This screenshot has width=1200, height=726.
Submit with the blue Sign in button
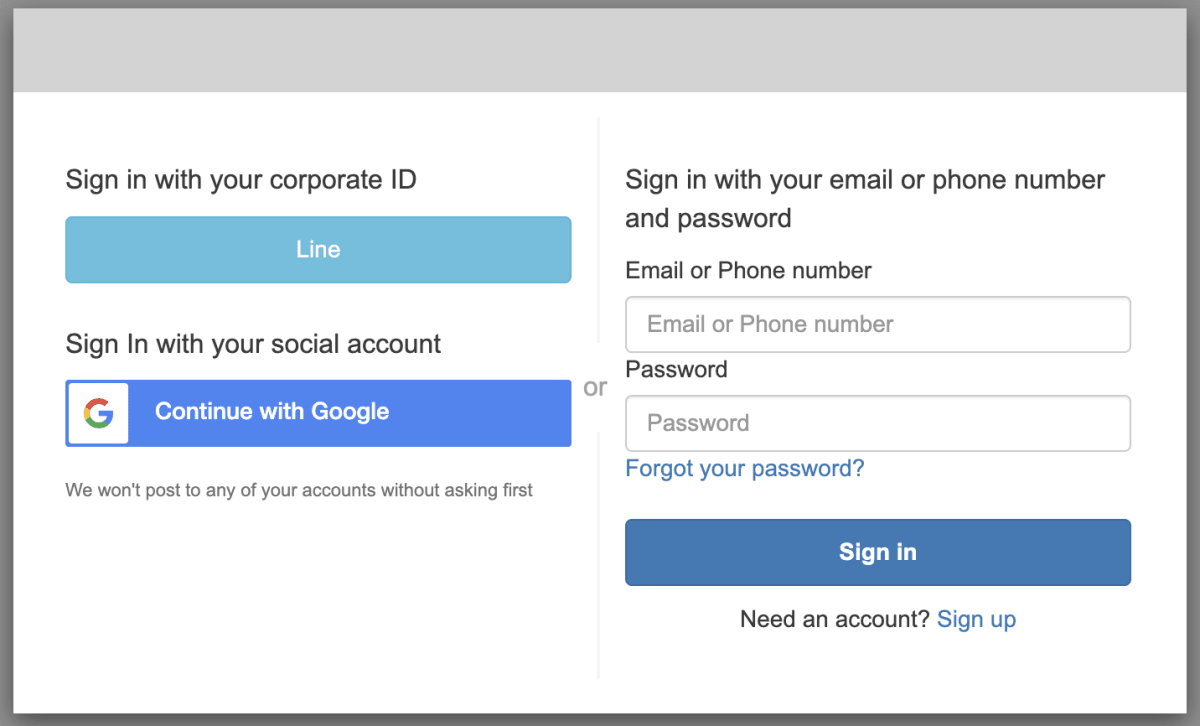pos(878,552)
